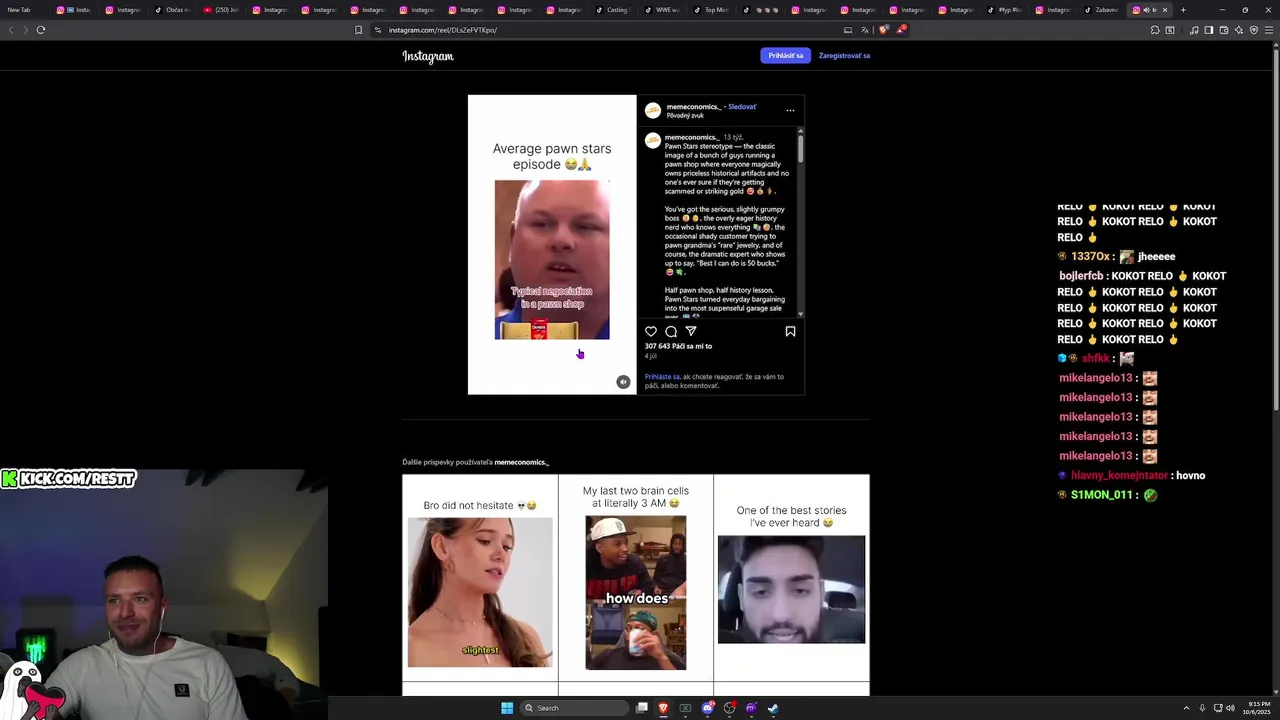Screen dimensions: 1280x720
Task: Click the Windows taskbar Search box
Action: tap(573, 708)
